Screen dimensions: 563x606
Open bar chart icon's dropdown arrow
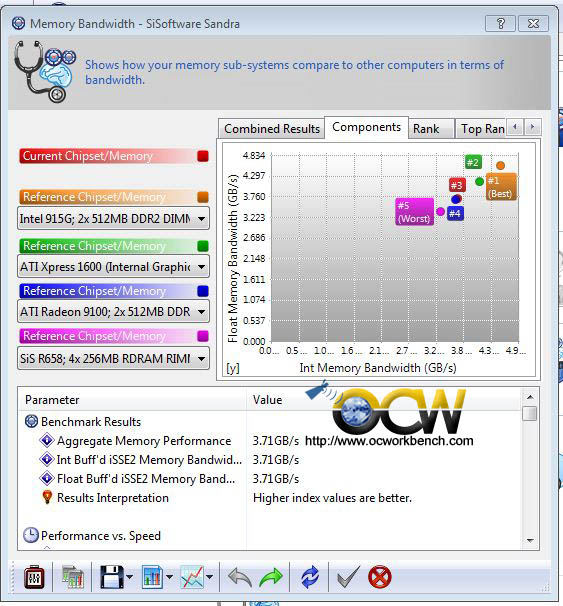click(x=169, y=577)
